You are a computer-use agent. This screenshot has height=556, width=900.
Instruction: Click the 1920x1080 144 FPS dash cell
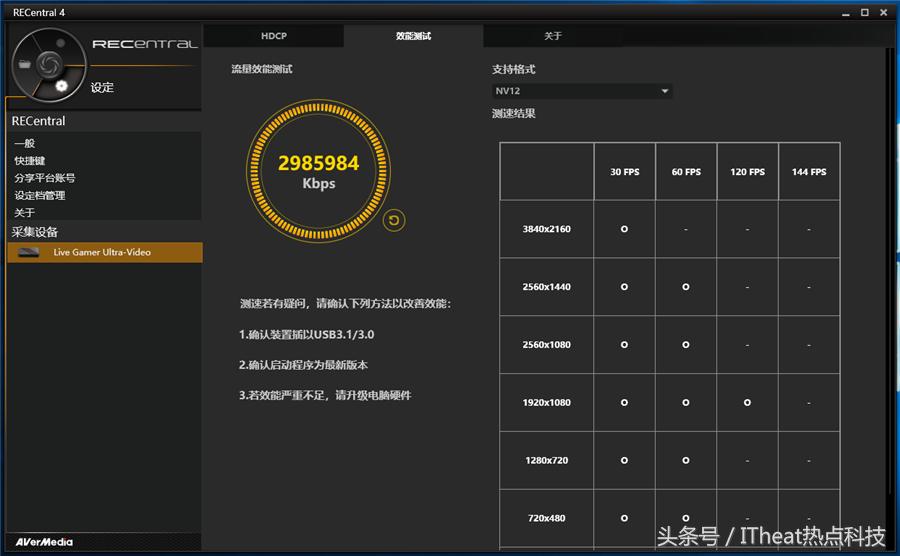tap(809, 403)
